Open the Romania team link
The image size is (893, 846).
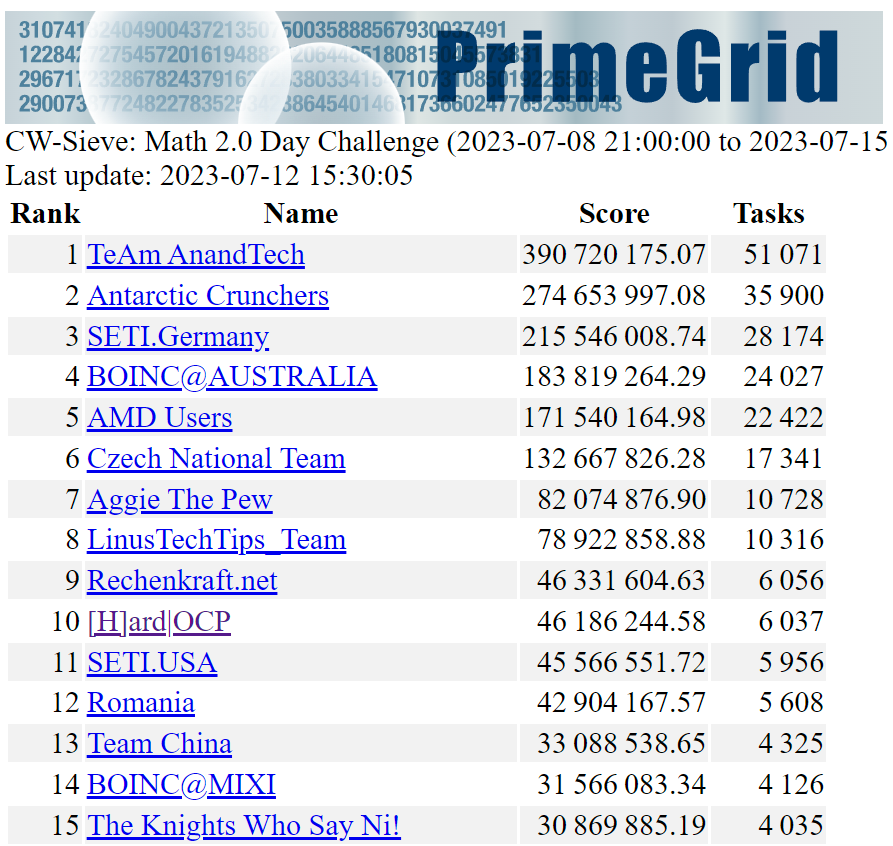click(141, 703)
